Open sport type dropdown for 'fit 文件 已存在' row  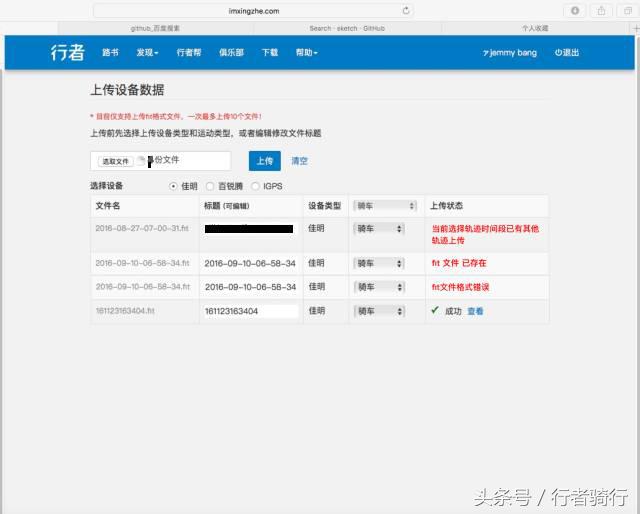[379, 263]
